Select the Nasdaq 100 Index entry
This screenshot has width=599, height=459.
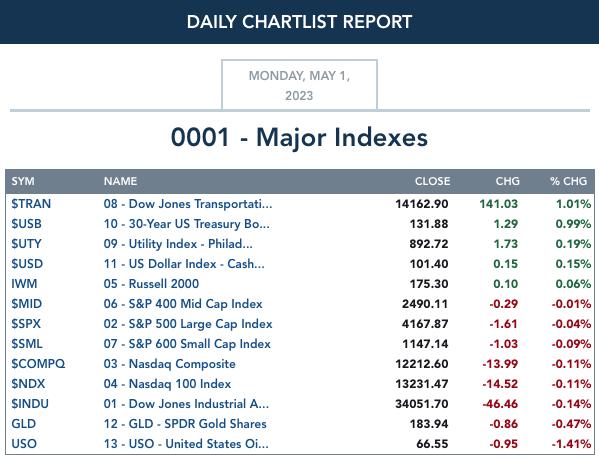point(167,384)
